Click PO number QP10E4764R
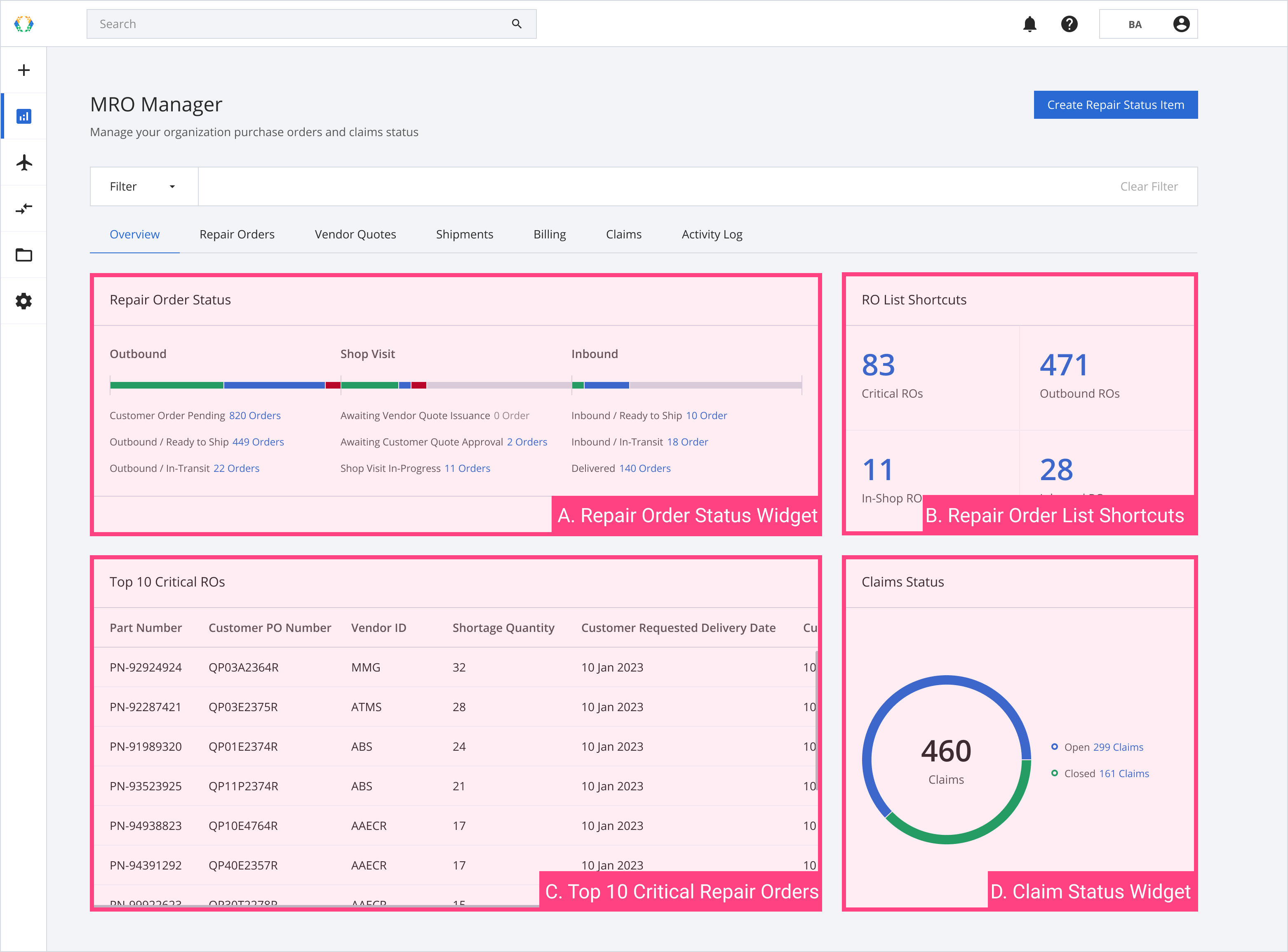The image size is (1288, 952). (x=242, y=826)
